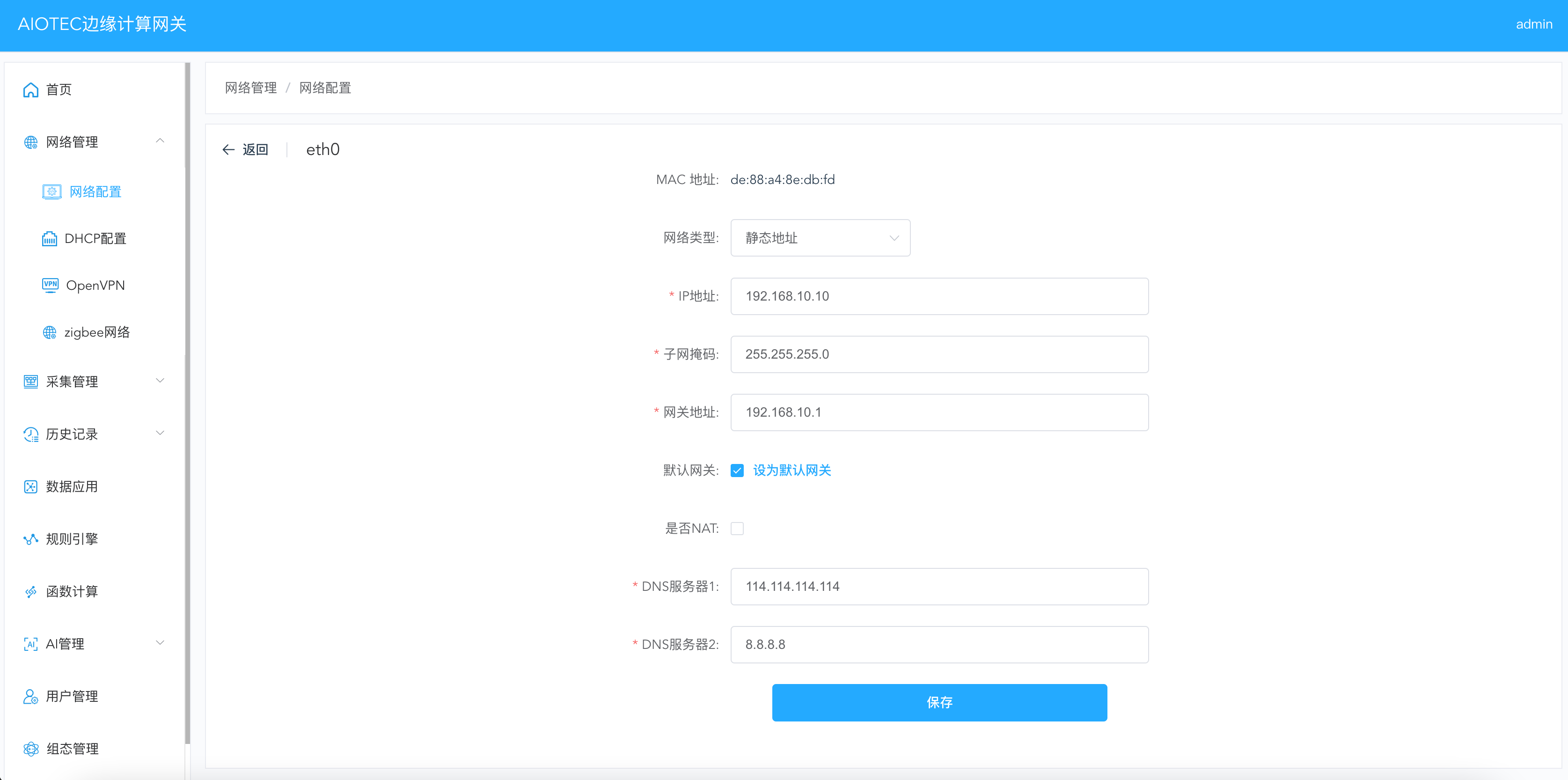
Task: Click the DHCP配置 port icon
Action: click(x=49, y=239)
